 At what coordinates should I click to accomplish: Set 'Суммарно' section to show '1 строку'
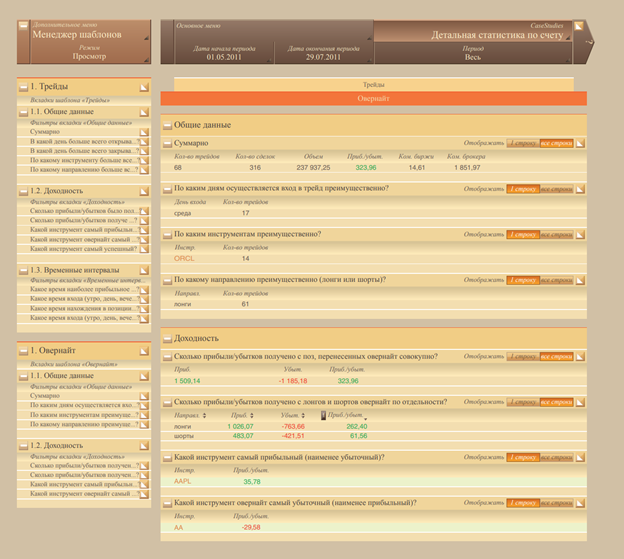click(523, 143)
